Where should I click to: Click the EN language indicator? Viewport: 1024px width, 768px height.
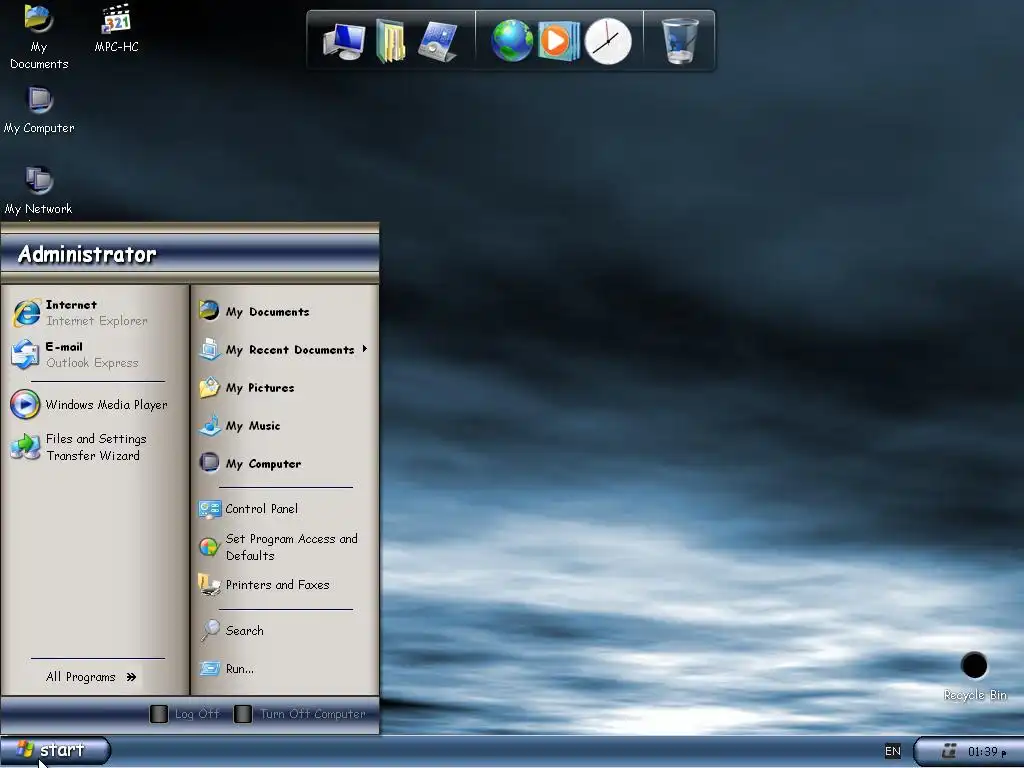coord(893,751)
